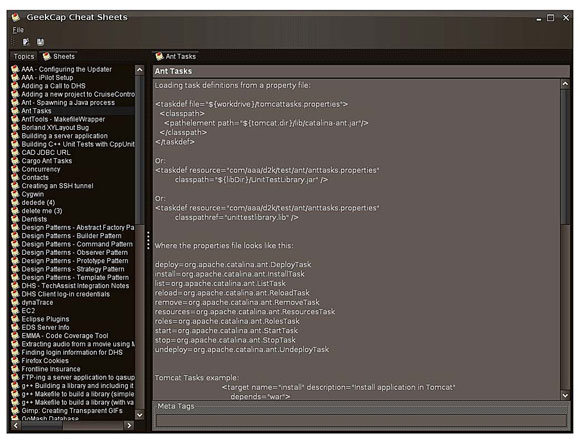Click the split pane divider handle
Screen dimensions: 580x443
(x=148, y=240)
